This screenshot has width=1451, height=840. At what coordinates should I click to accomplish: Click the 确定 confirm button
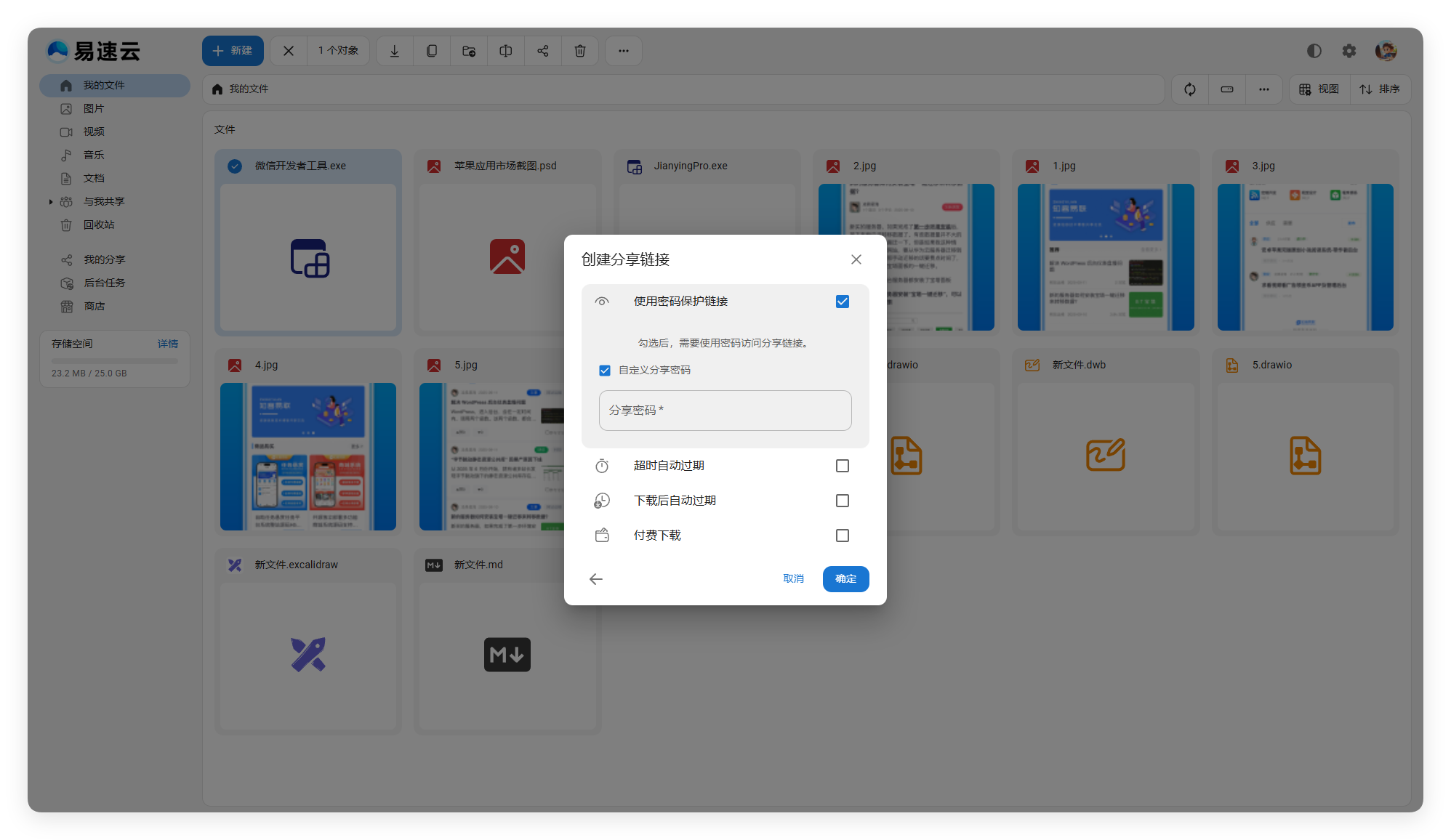coord(845,579)
